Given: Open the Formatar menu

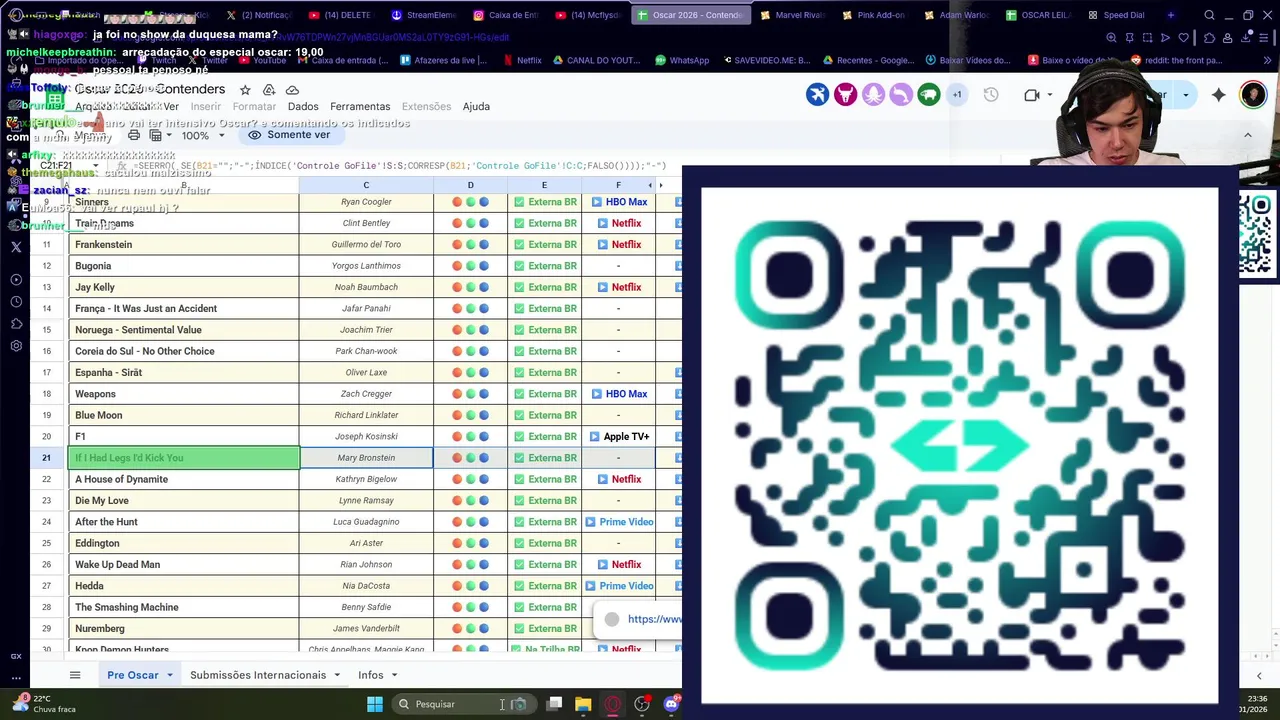Looking at the screenshot, I should pyautogui.click(x=254, y=106).
